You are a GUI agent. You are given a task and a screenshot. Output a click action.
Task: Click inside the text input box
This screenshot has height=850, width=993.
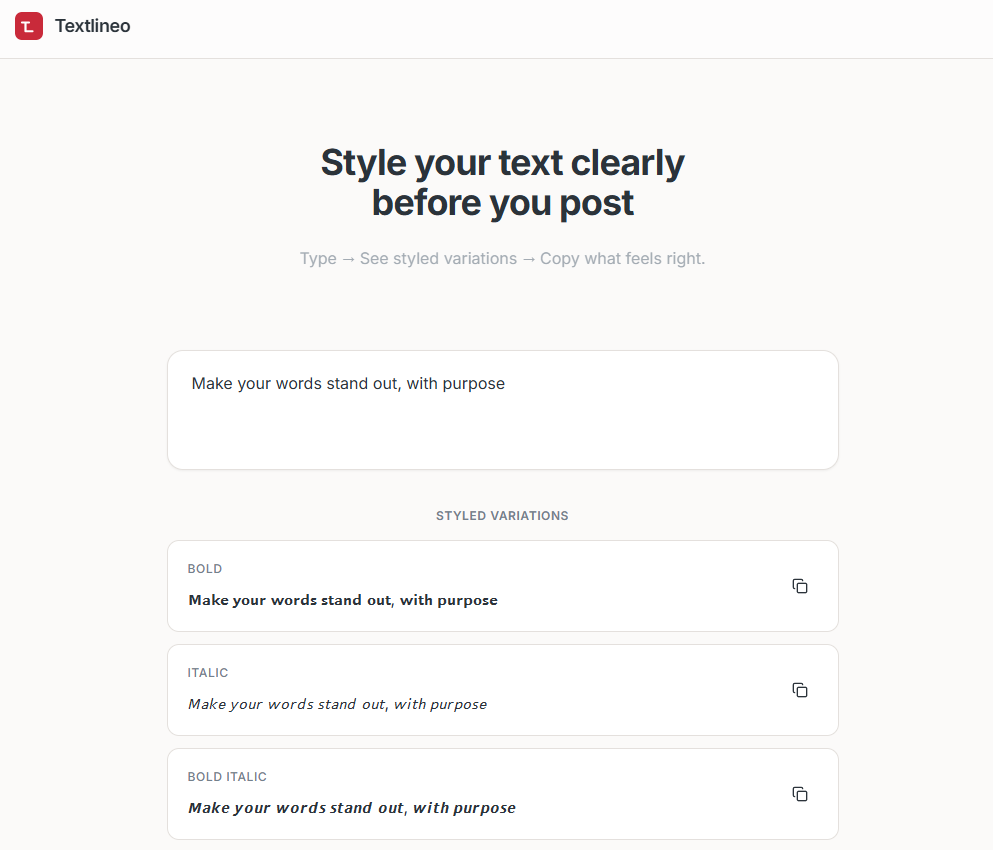tap(502, 410)
